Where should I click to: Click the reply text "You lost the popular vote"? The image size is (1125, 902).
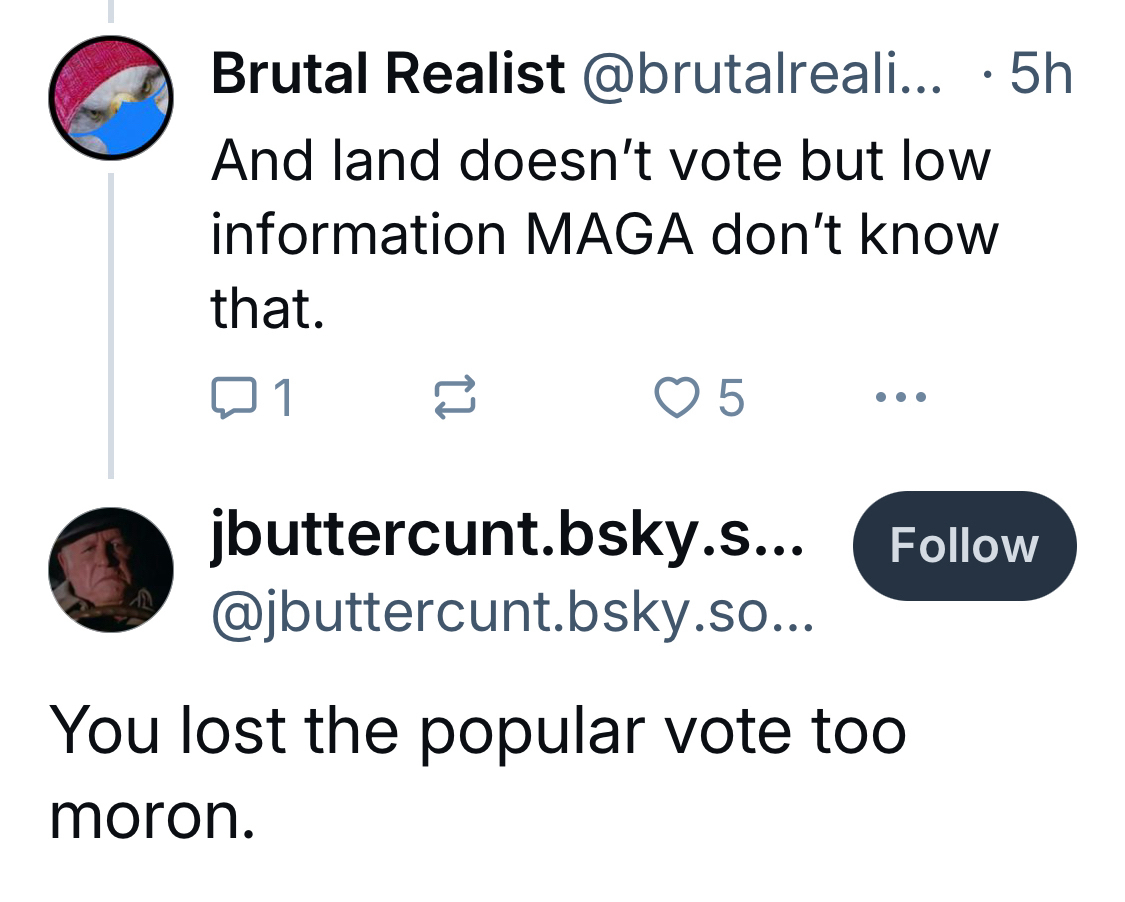tap(478, 730)
